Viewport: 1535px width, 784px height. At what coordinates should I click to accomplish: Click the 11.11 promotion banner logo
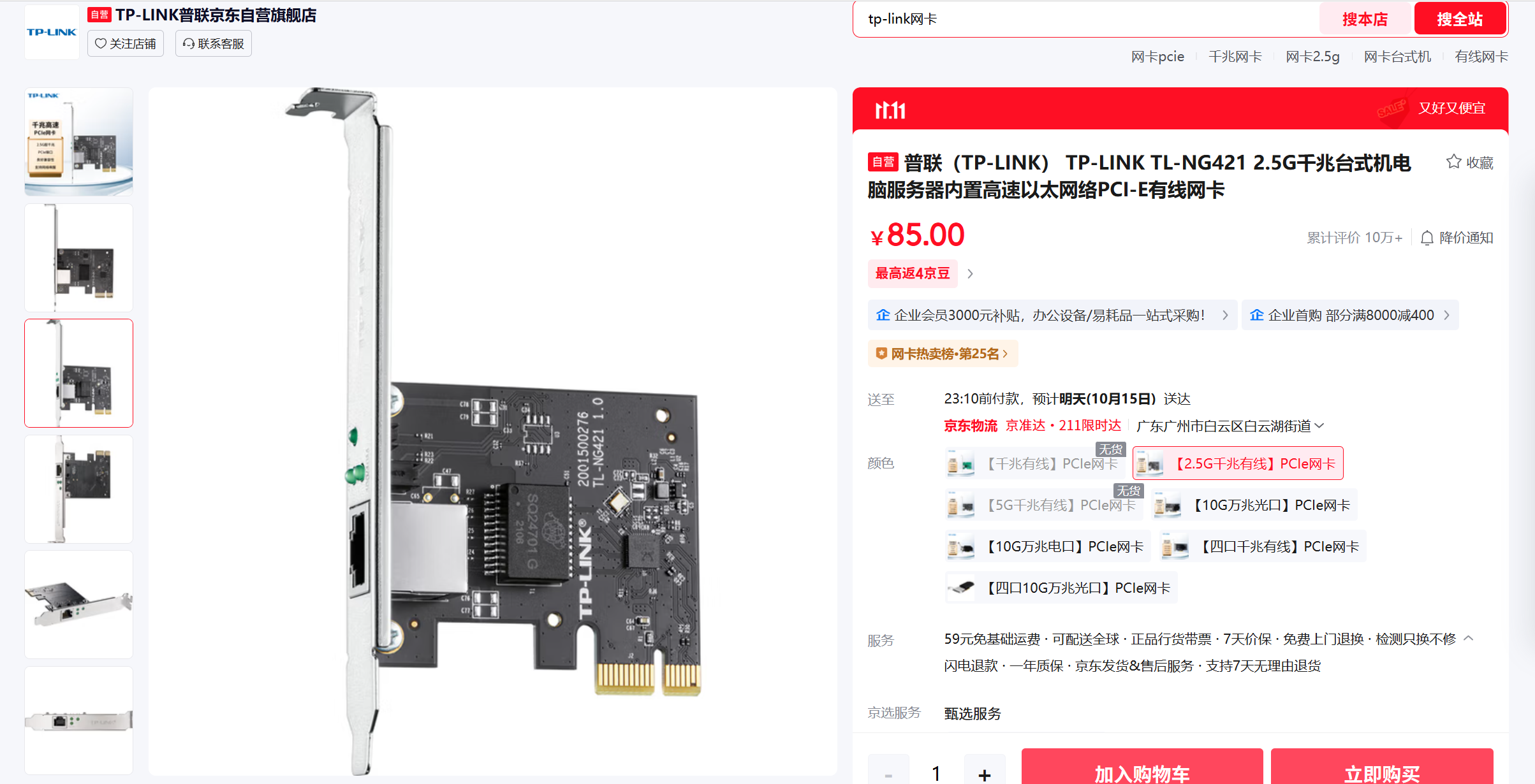point(890,110)
